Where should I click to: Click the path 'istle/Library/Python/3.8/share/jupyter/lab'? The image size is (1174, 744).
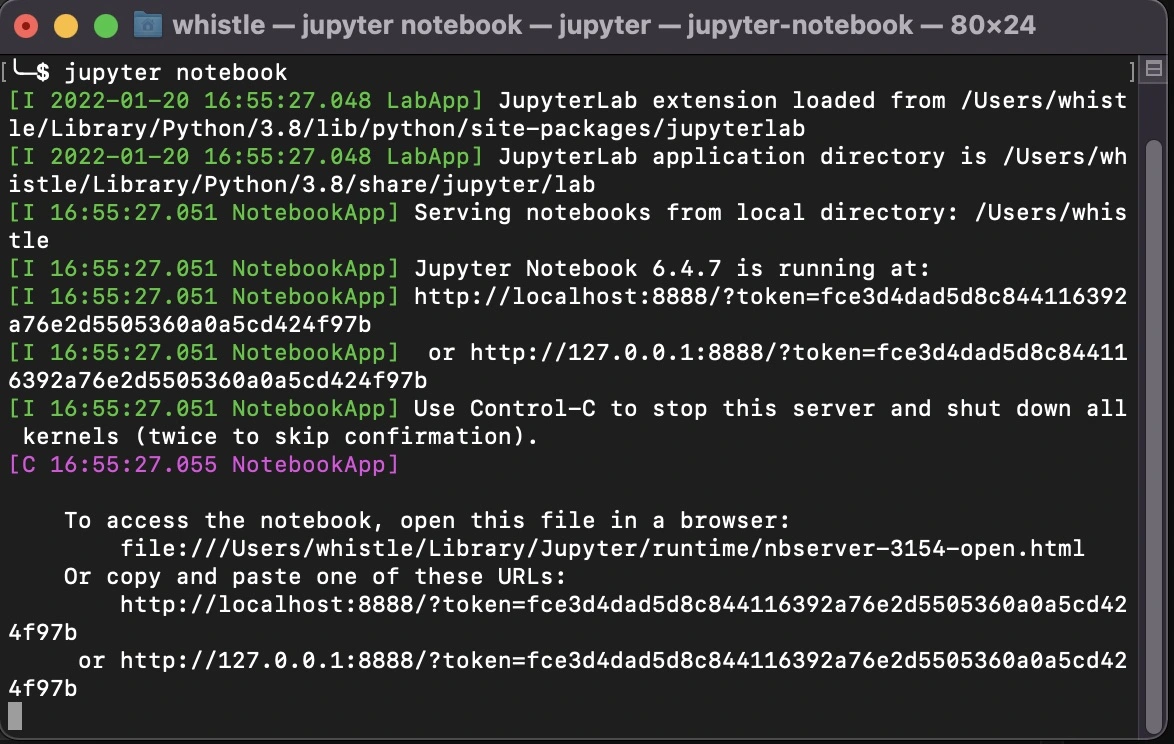tap(302, 185)
